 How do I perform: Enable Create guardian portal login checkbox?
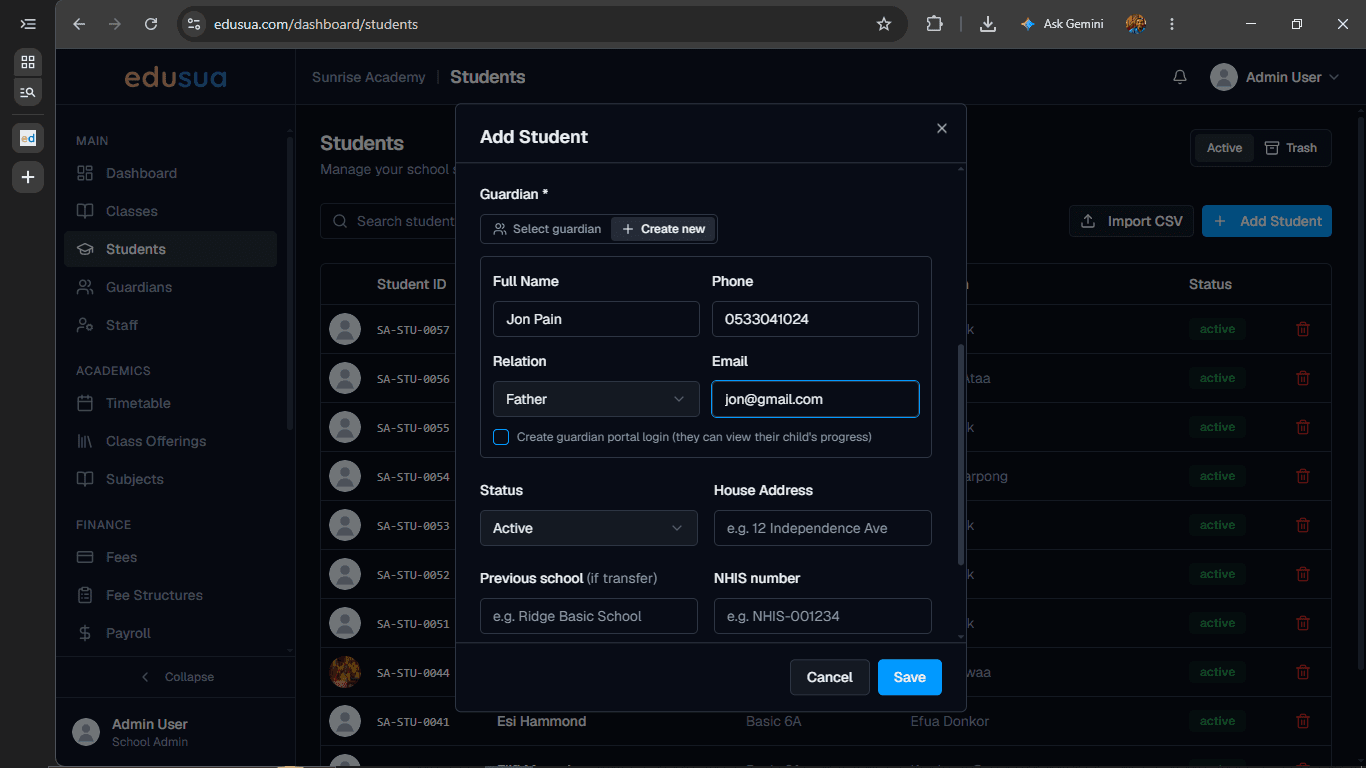coord(501,437)
